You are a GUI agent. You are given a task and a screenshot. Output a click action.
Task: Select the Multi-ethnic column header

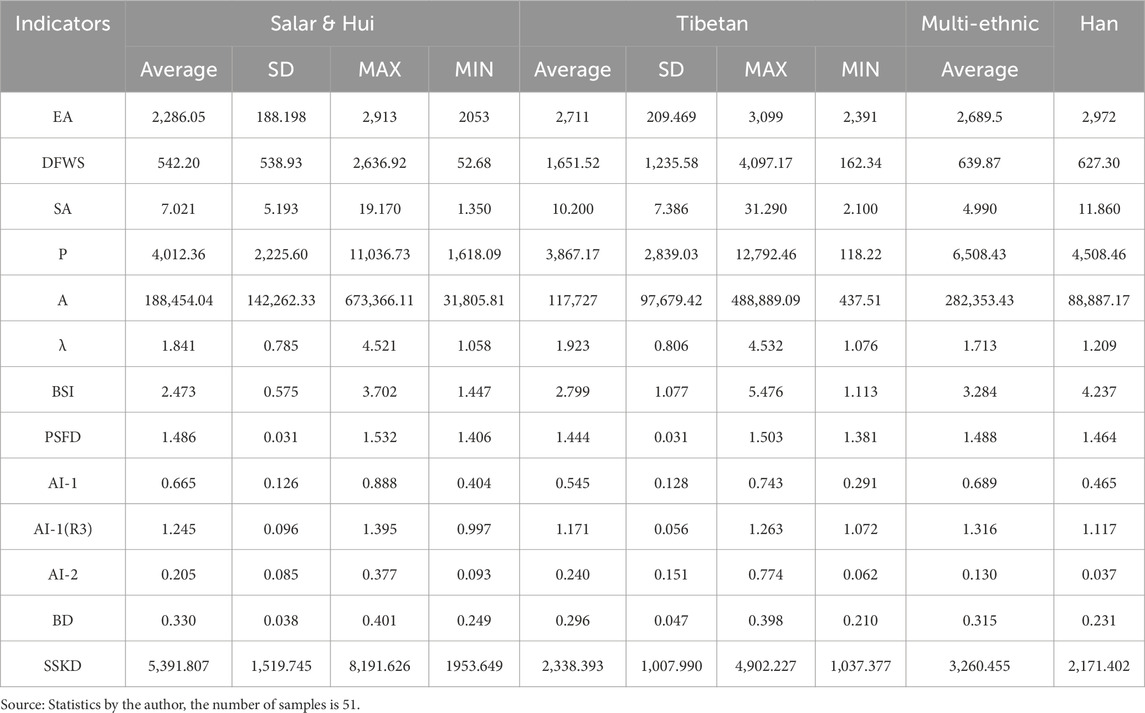click(x=979, y=24)
